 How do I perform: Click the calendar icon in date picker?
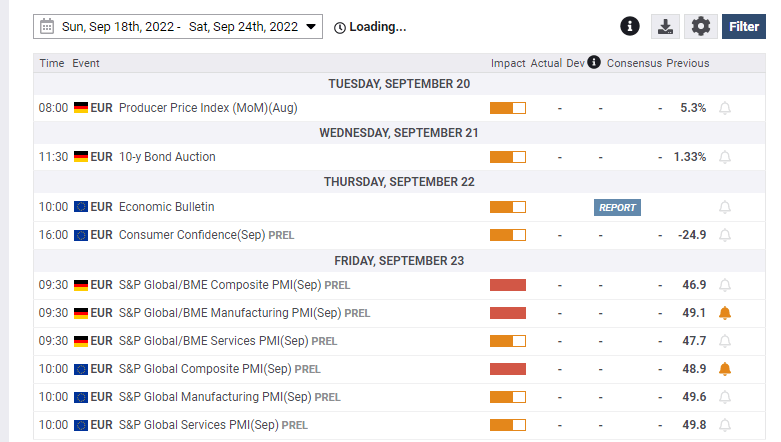click(46, 27)
